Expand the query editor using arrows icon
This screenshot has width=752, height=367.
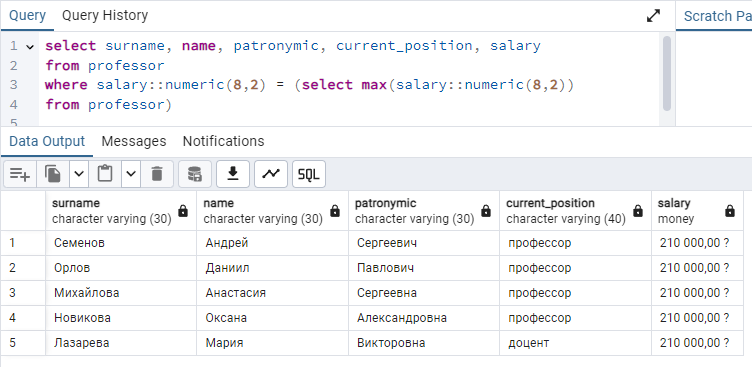[x=653, y=16]
